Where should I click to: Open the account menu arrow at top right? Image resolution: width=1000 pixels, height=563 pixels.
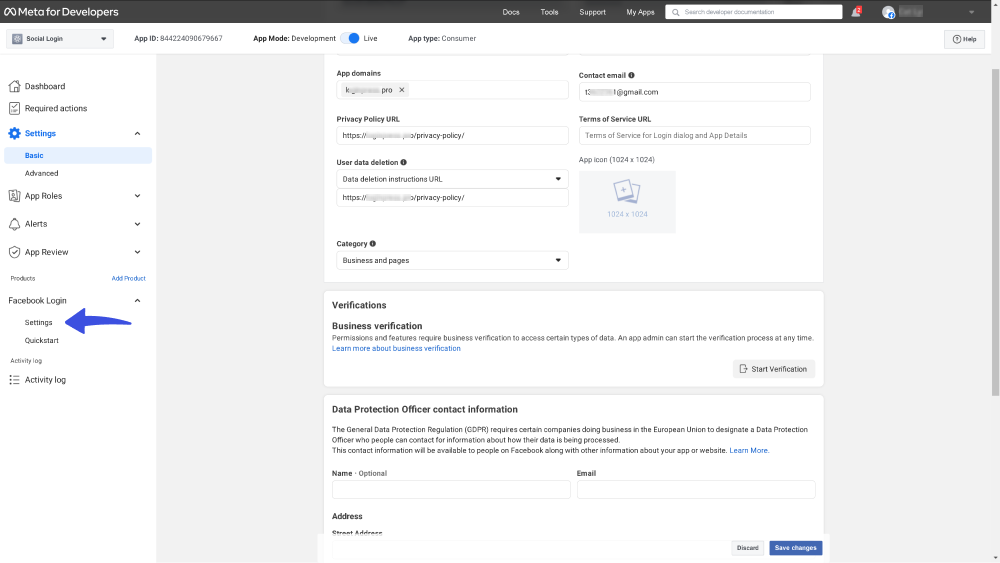click(971, 12)
